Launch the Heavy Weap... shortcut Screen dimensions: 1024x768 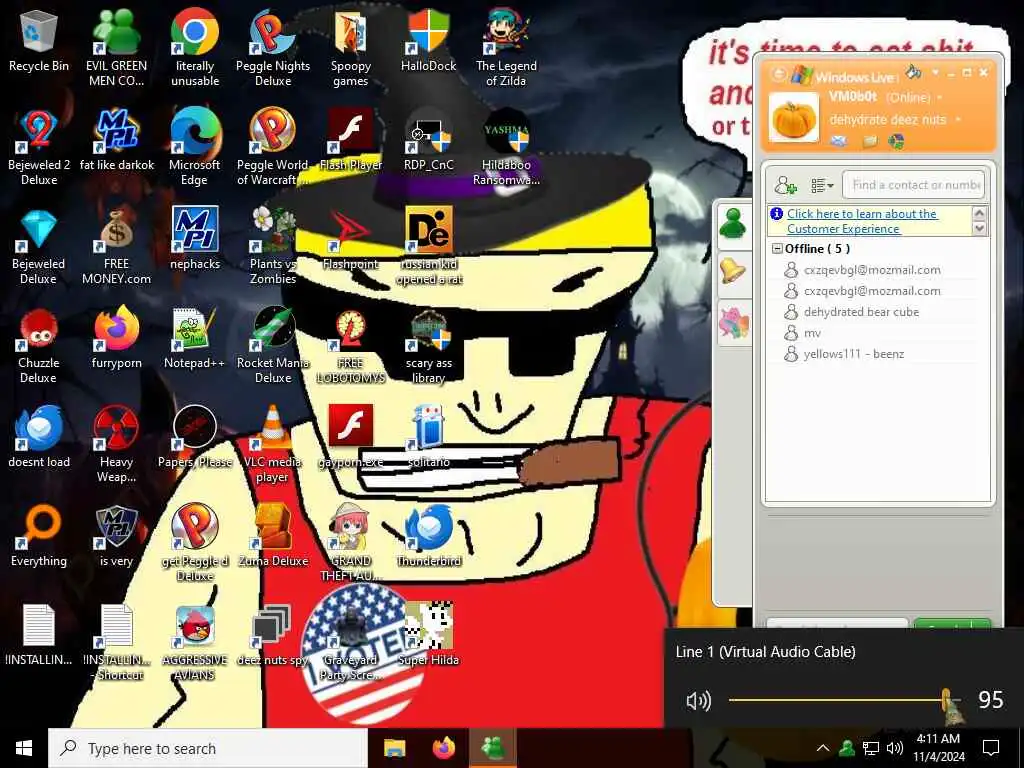[116, 444]
